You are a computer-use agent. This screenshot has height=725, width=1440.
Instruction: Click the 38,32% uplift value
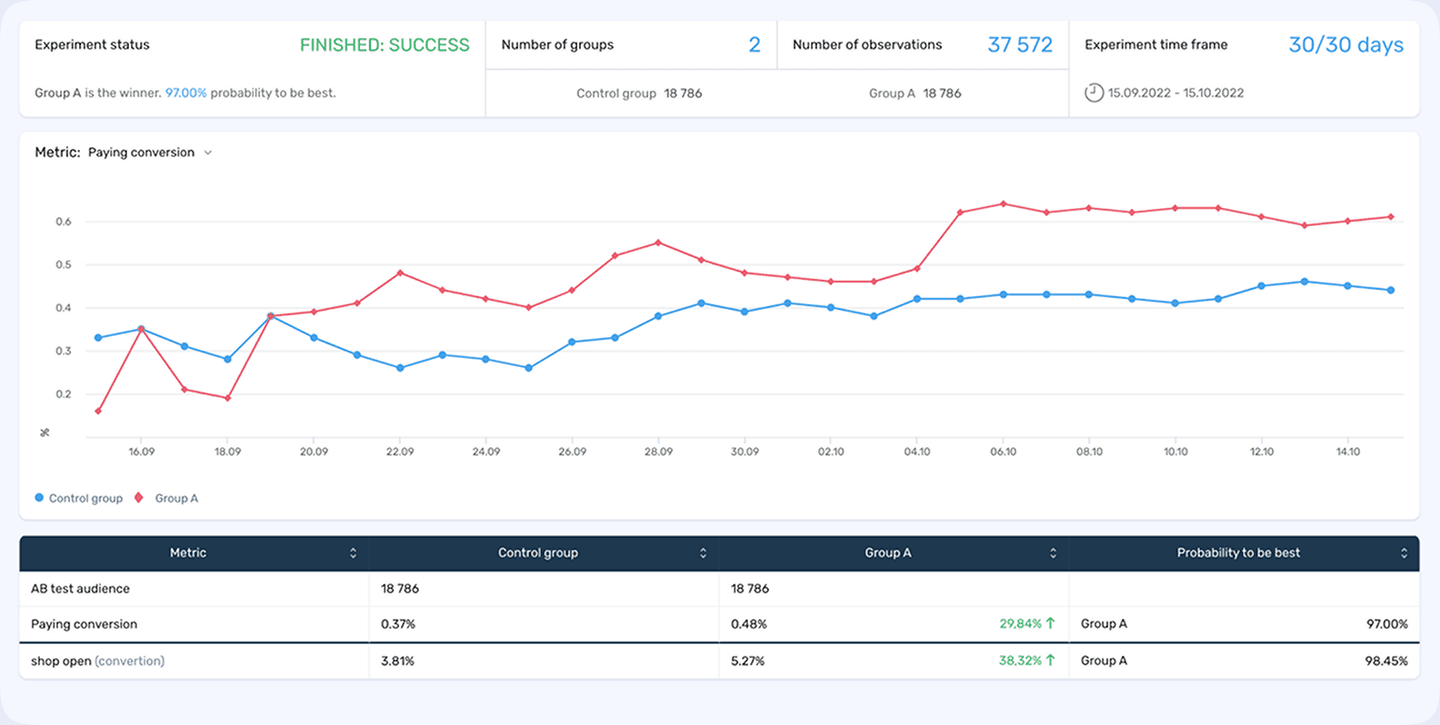pos(1020,661)
